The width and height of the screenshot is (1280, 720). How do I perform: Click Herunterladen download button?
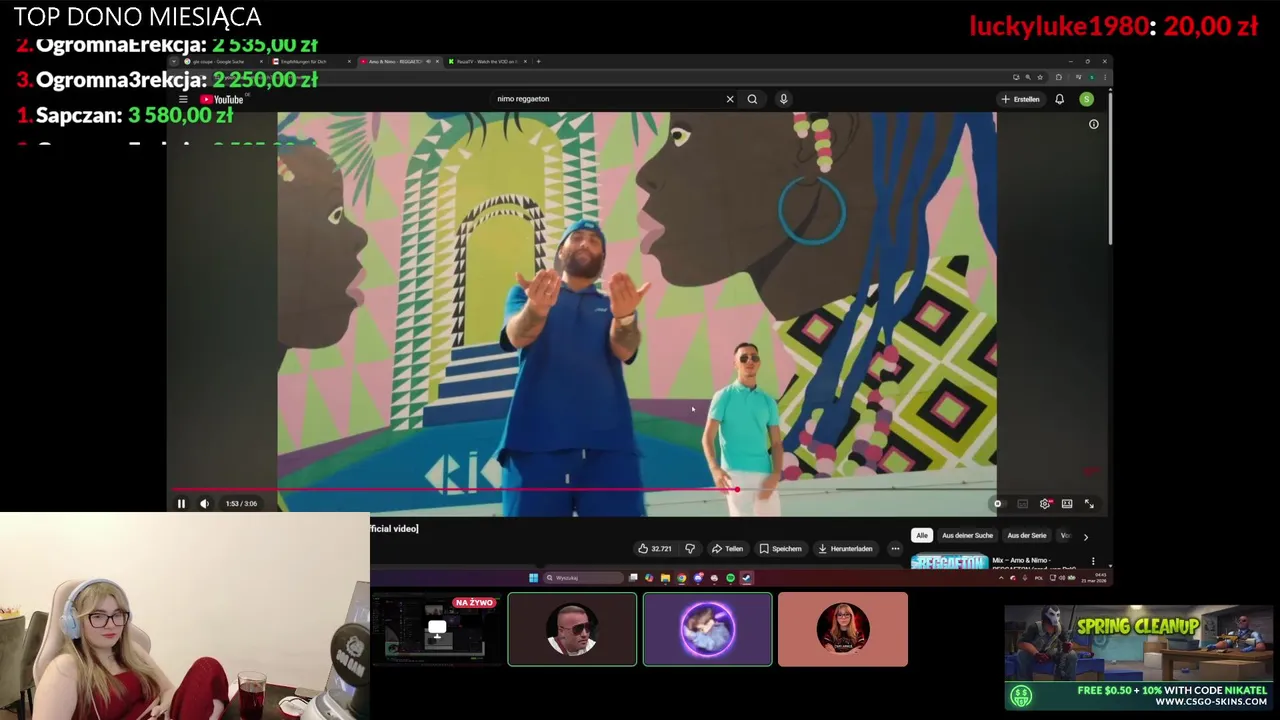tap(845, 548)
